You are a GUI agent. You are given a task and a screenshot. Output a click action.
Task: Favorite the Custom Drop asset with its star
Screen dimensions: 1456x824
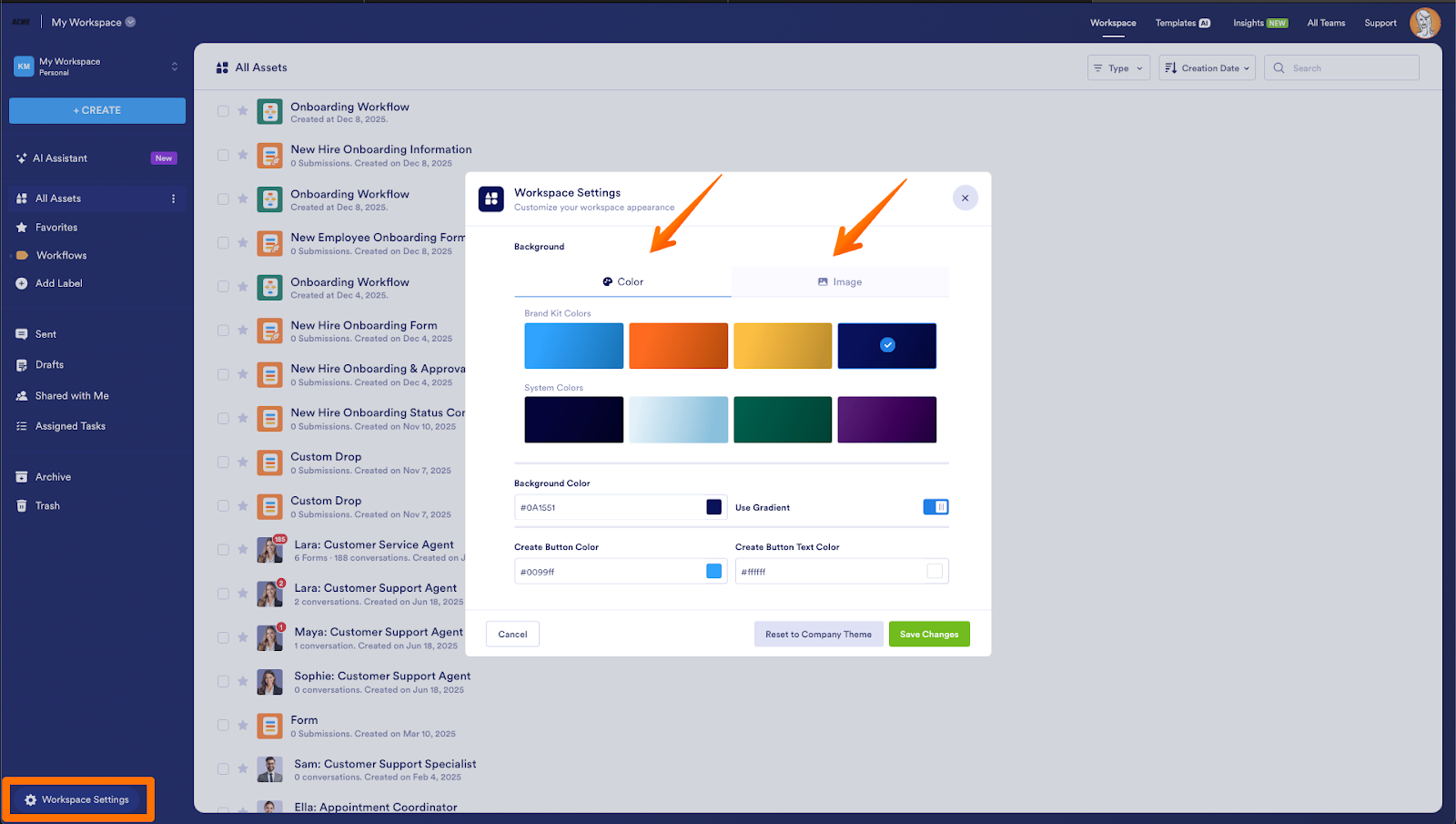pos(242,463)
